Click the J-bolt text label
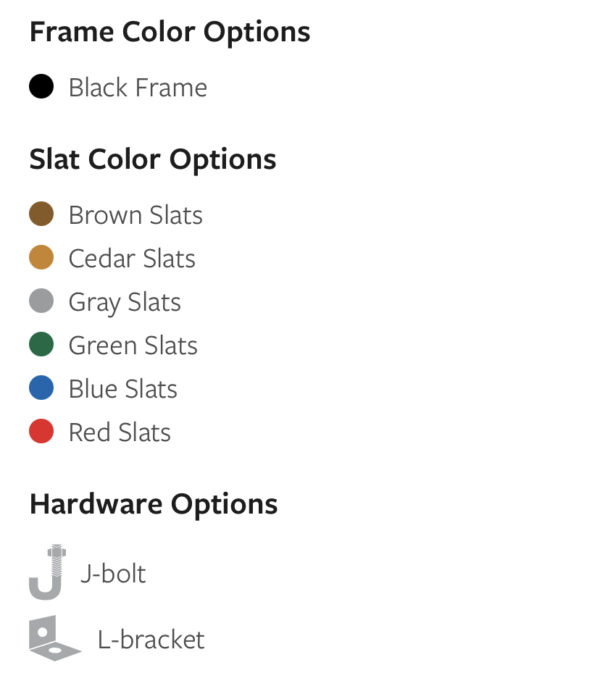Image resolution: width=600 pixels, height=686 pixels. [x=113, y=574]
